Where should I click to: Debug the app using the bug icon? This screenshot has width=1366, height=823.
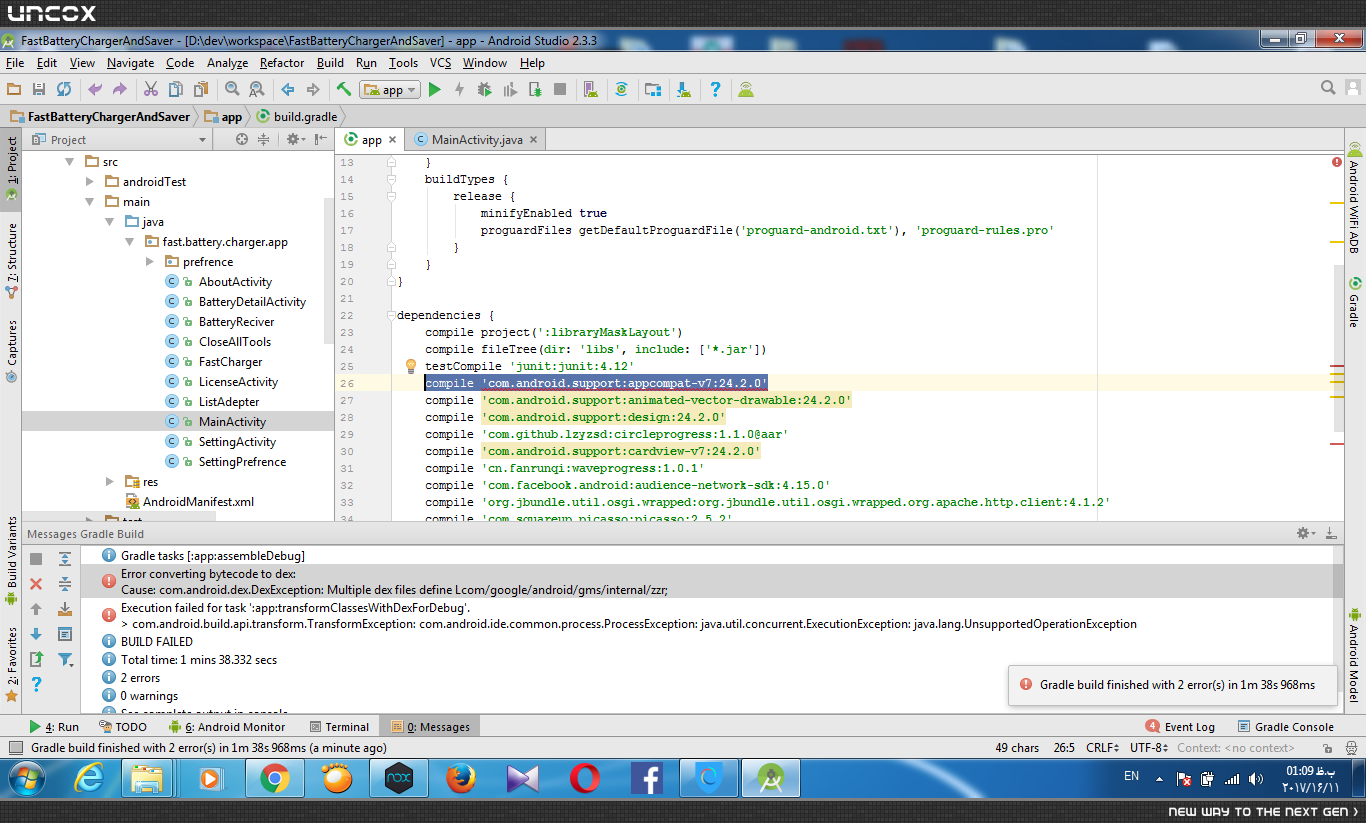pos(485,90)
